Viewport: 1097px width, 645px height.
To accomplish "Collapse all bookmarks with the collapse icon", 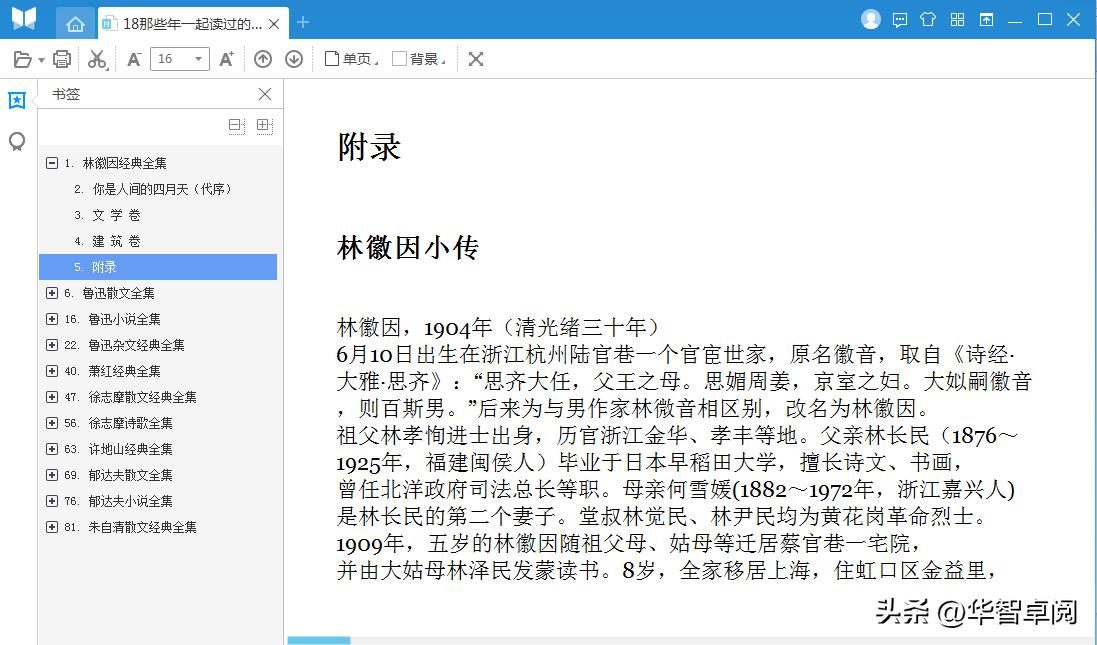I will click(234, 125).
